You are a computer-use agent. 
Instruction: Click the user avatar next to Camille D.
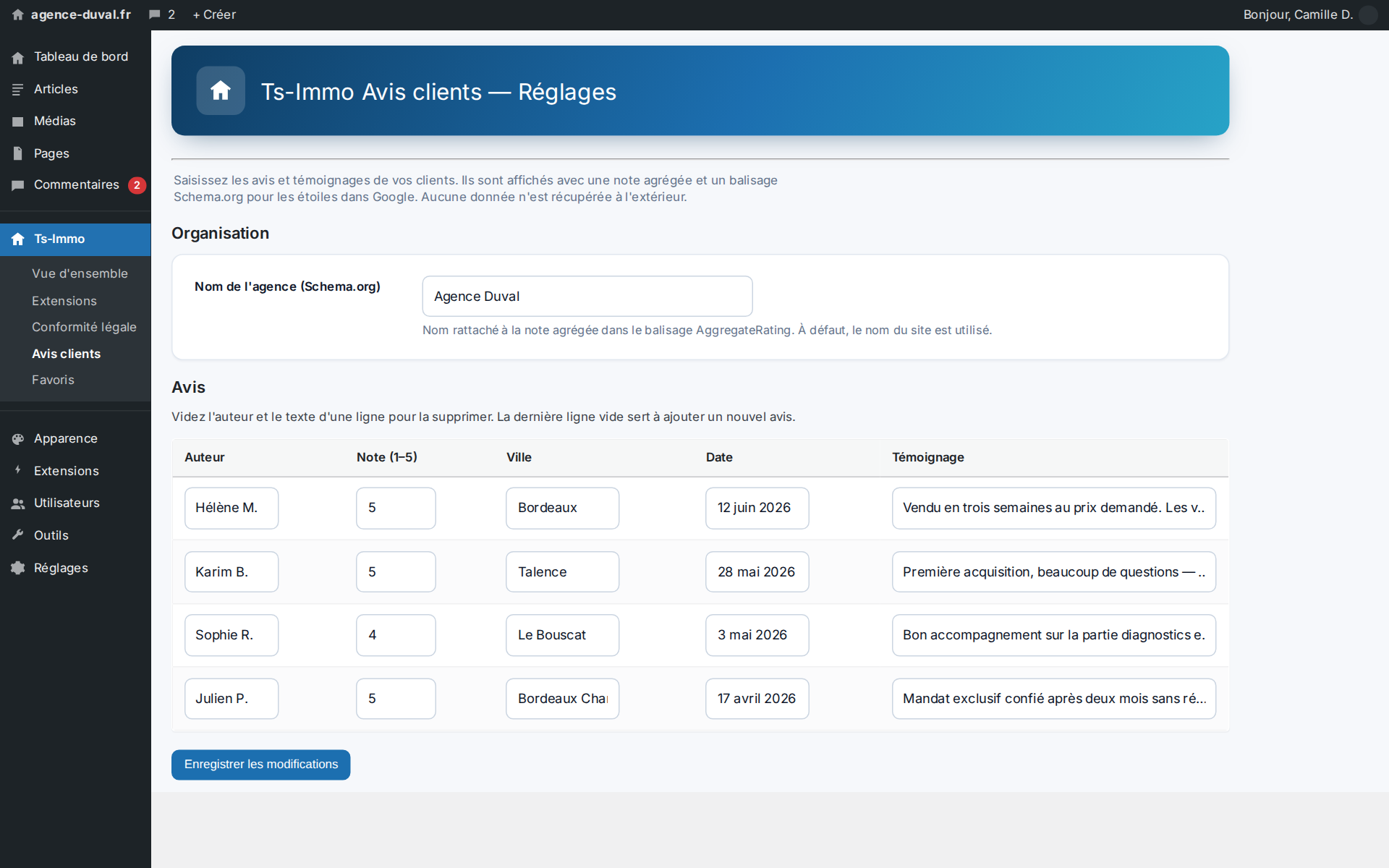tap(1368, 14)
